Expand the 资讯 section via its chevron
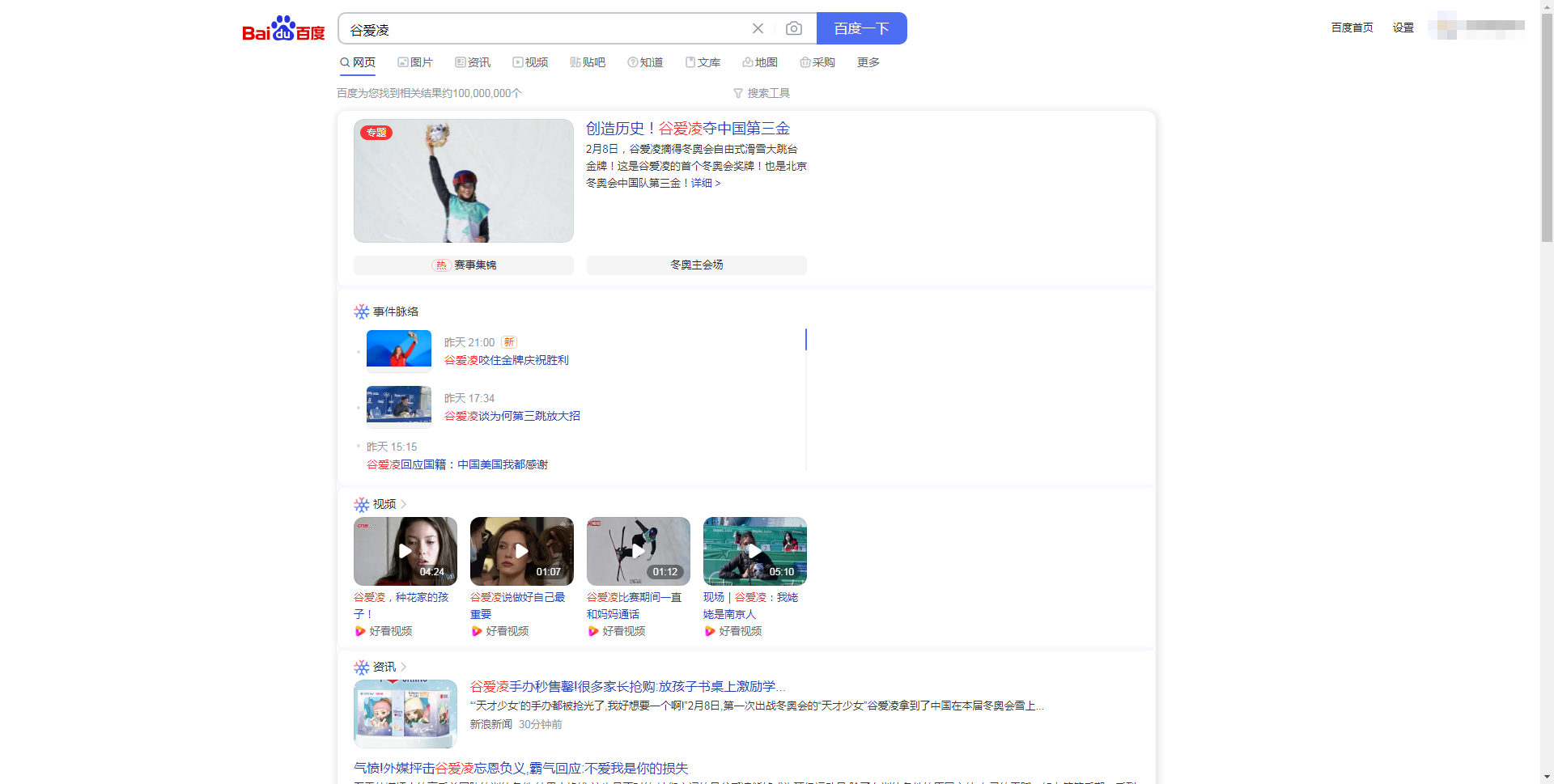1554x784 pixels. [x=405, y=667]
